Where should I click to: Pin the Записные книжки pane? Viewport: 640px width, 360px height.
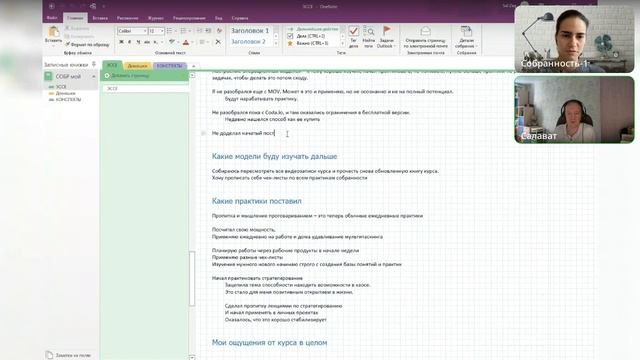94,64
